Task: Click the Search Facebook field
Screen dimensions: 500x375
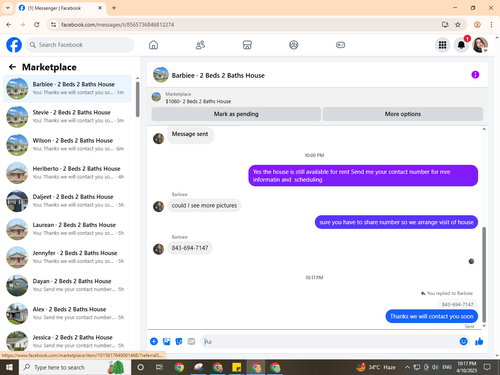Action: tap(80, 45)
